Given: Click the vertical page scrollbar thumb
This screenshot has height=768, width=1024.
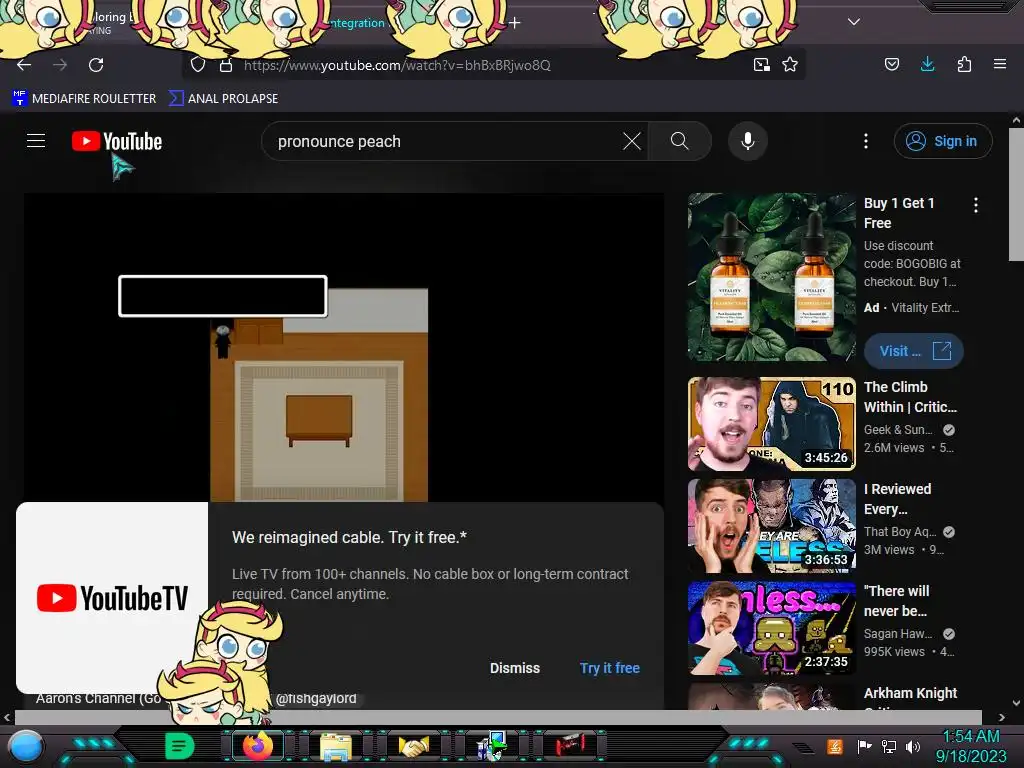Looking at the screenshot, I should pos(1016,194).
